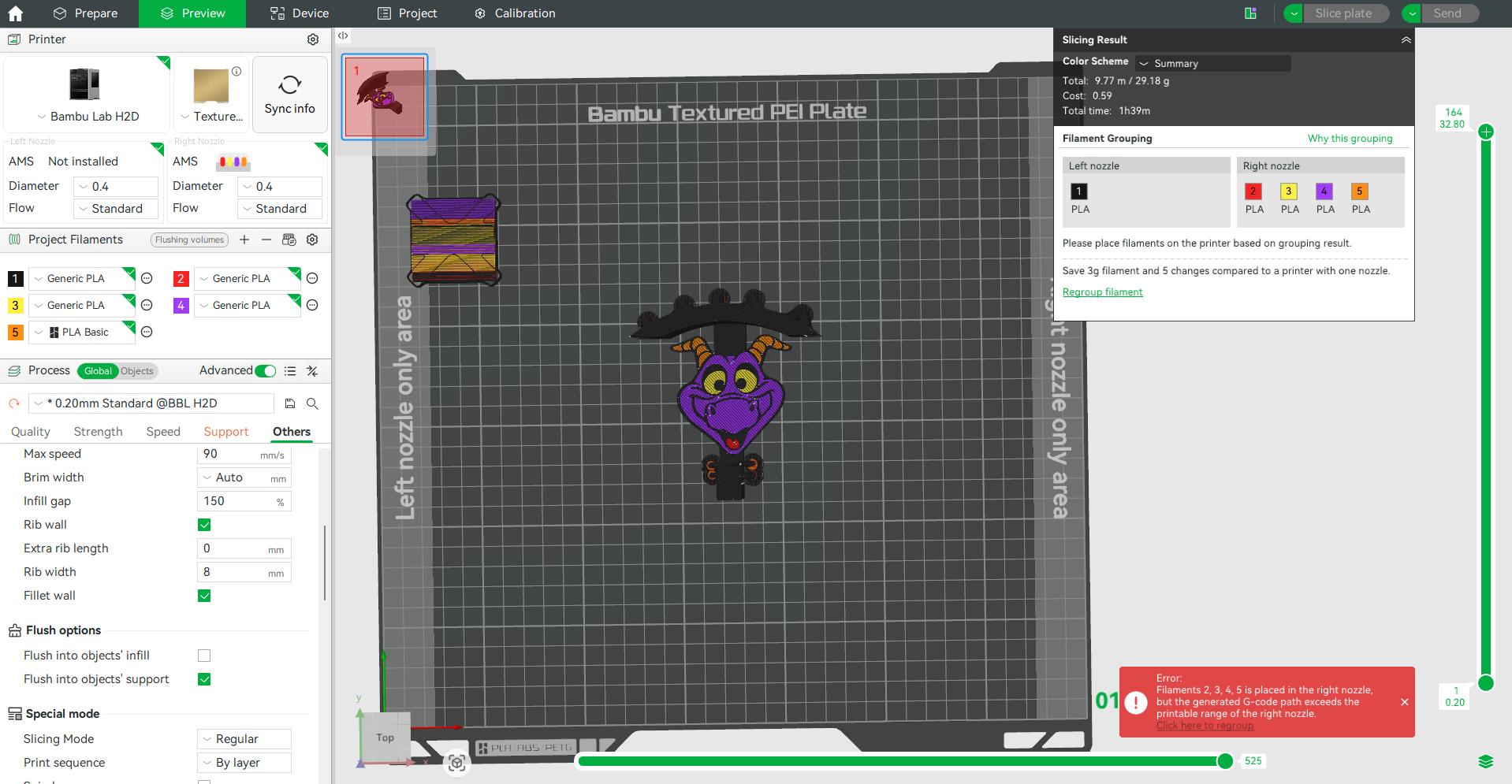The width and height of the screenshot is (1512, 784).
Task: Click Sync info button
Action: click(290, 95)
